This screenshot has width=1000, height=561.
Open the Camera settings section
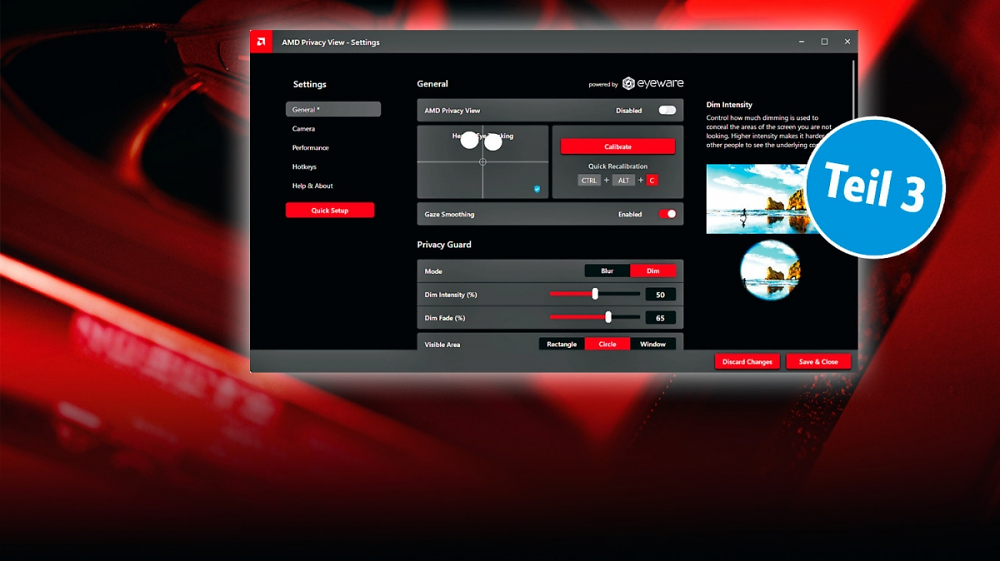click(x=304, y=129)
